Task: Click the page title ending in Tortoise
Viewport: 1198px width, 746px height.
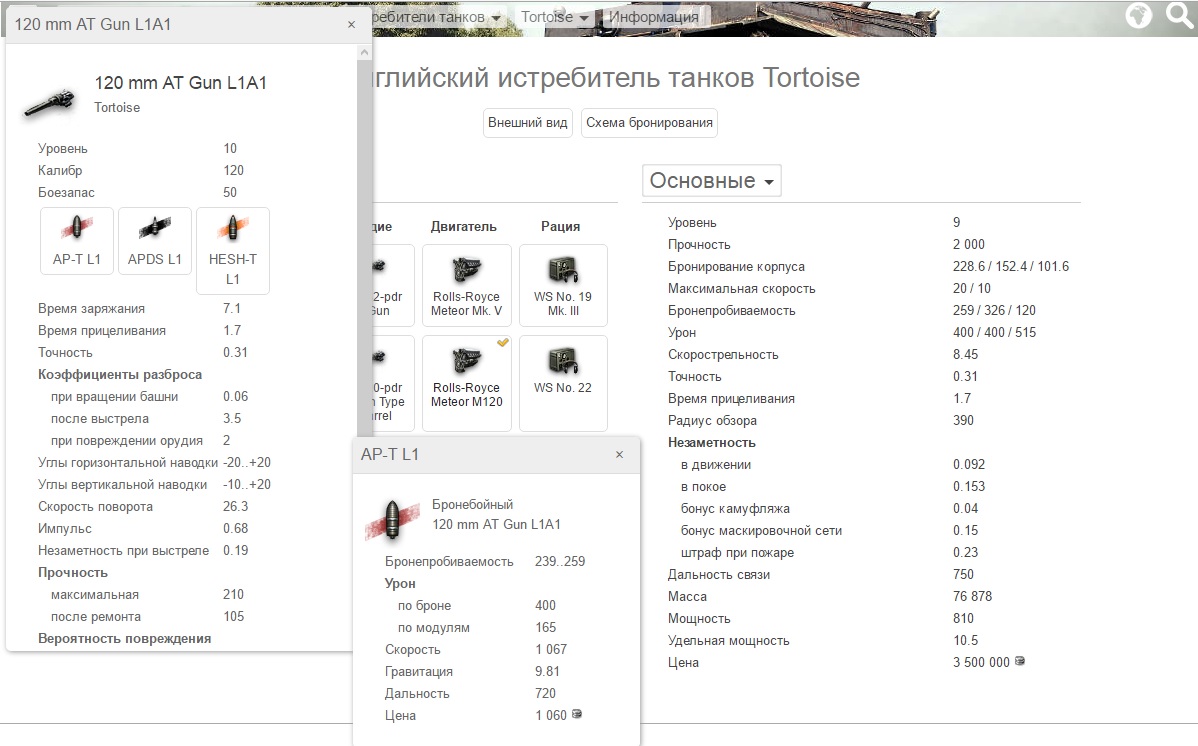Action: [x=617, y=77]
